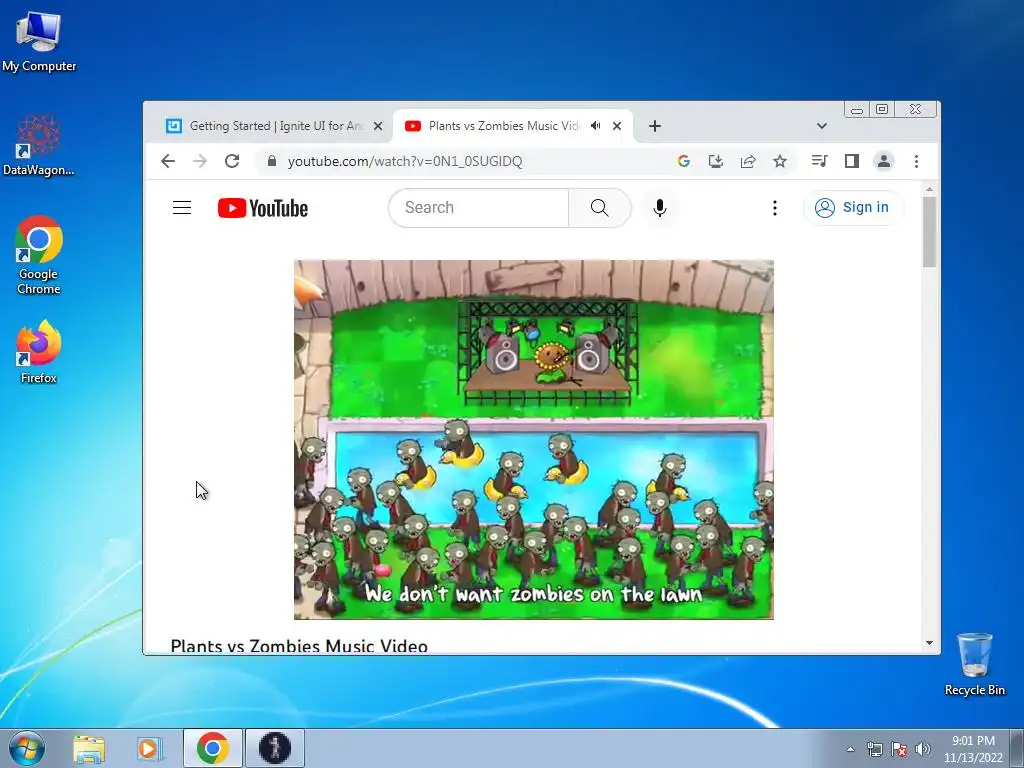1024x768 pixels.
Task: Close the Getting Started Ignite UI tab
Action: pyautogui.click(x=377, y=126)
